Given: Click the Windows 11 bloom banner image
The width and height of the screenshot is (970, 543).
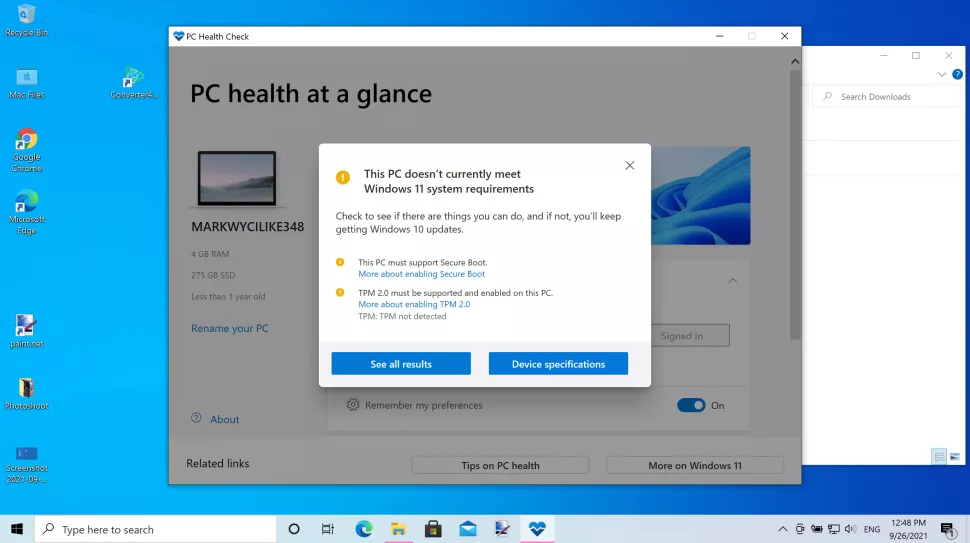Looking at the screenshot, I should point(700,195).
